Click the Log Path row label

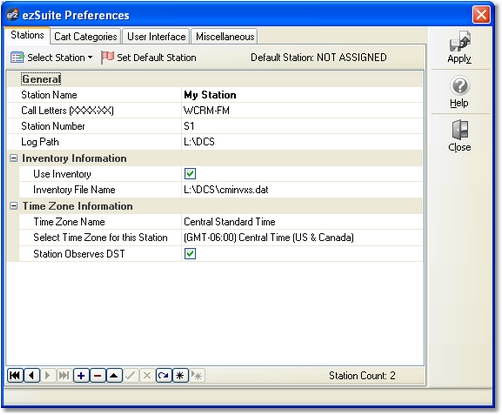coord(40,142)
